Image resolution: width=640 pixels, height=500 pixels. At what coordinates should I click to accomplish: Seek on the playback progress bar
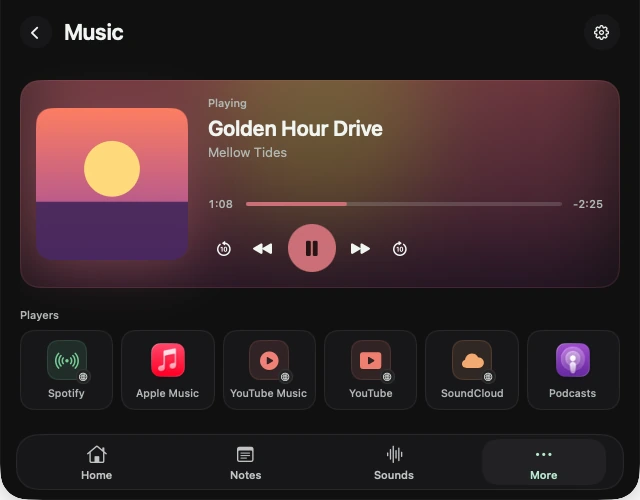pyautogui.click(x=404, y=204)
